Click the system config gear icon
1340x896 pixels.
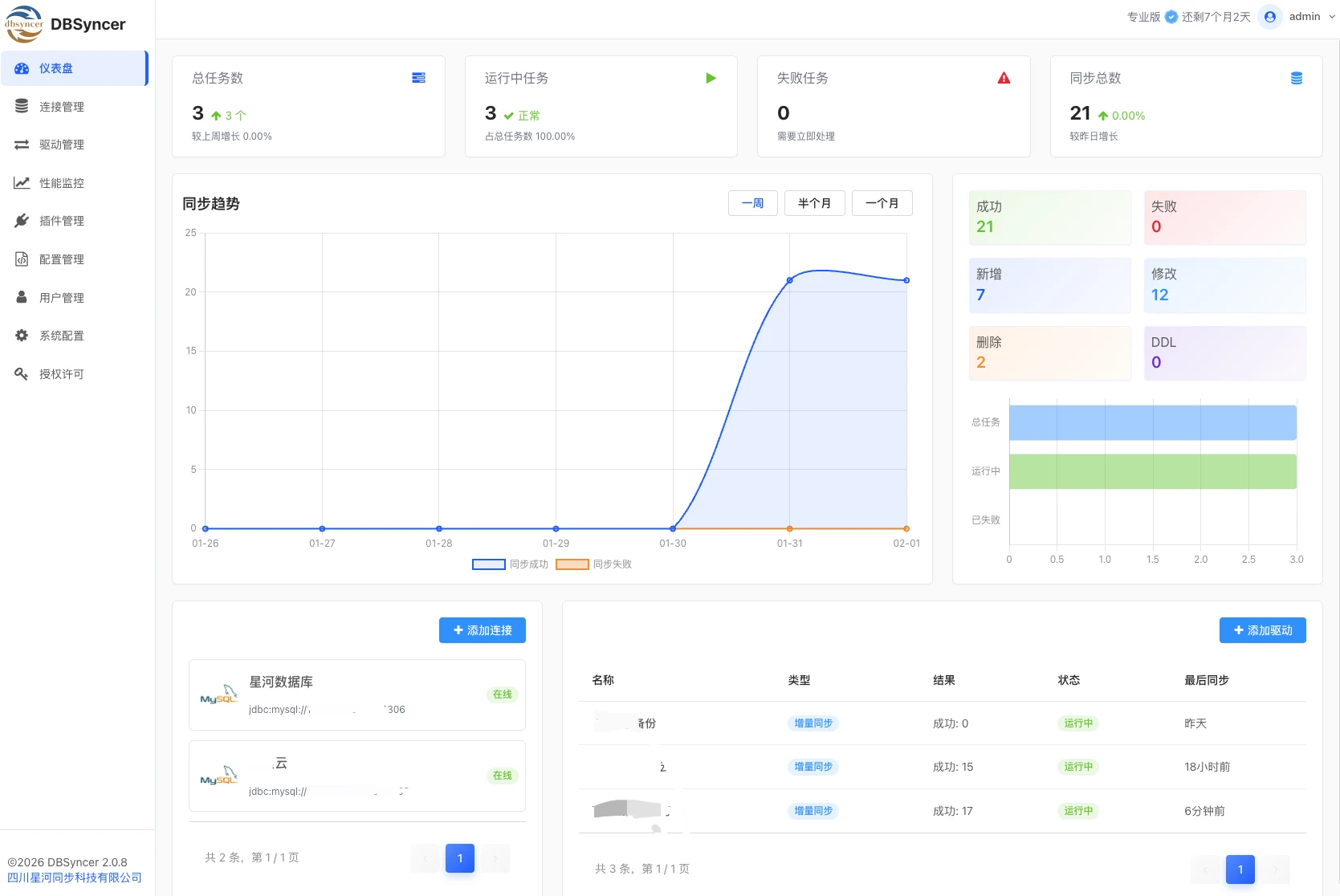(22, 336)
